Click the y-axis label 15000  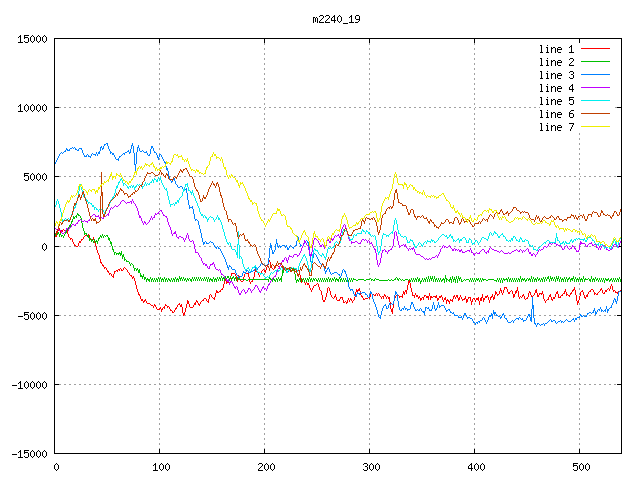click(32, 39)
